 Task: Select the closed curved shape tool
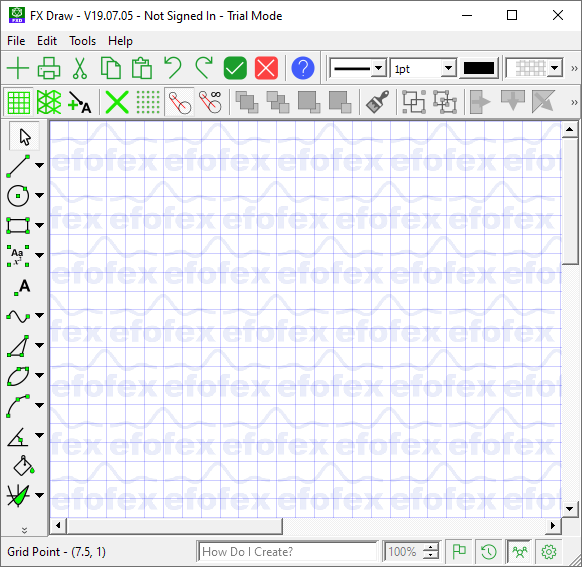[18, 376]
